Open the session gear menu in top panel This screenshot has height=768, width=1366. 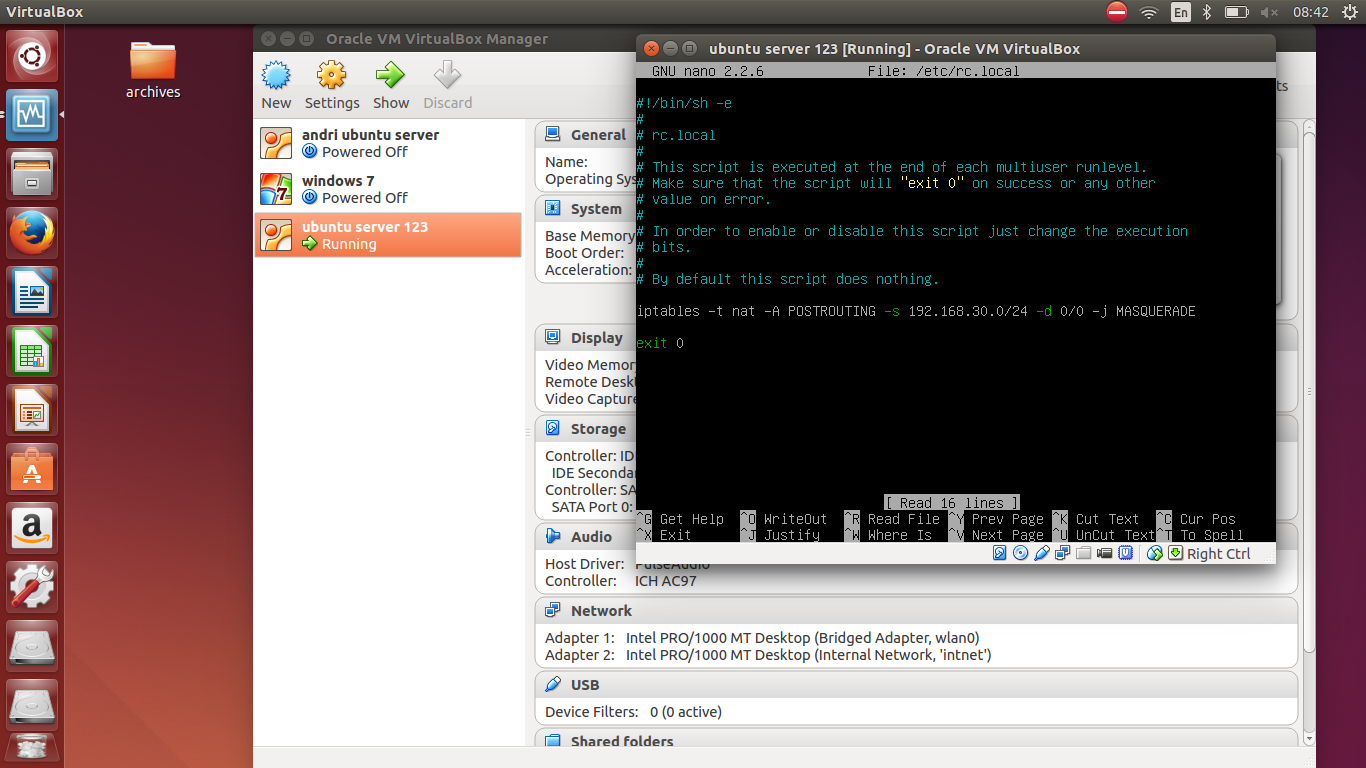point(1348,12)
